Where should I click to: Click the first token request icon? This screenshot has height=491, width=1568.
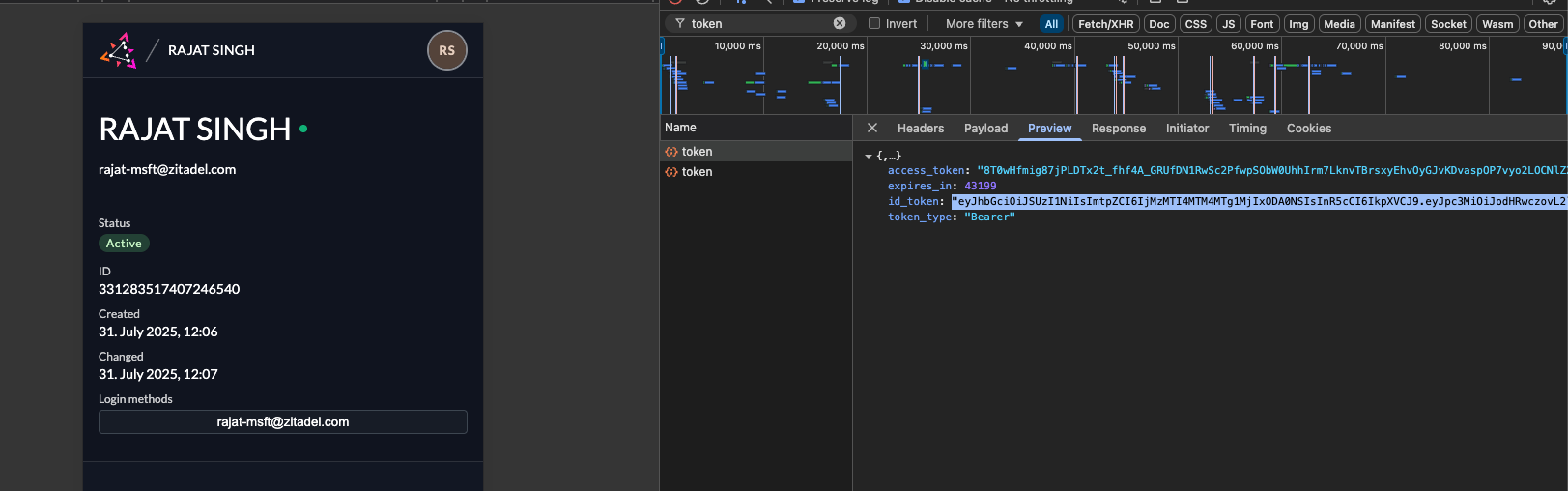tap(671, 152)
